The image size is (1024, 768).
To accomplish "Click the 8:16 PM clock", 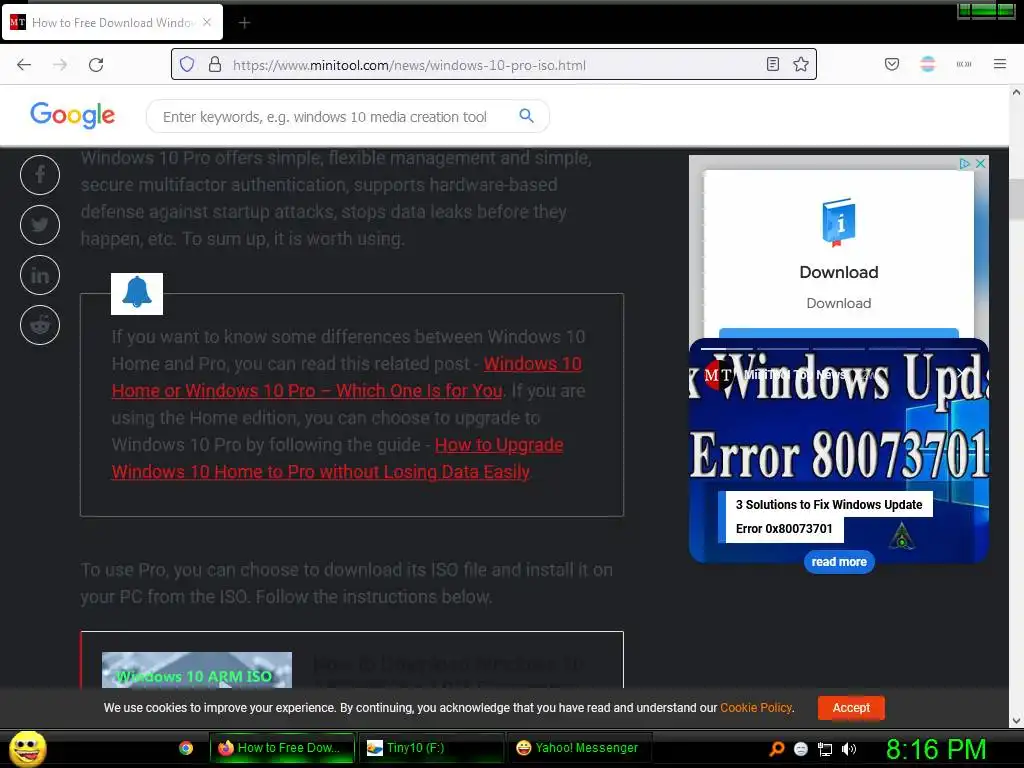I will [x=936, y=749].
